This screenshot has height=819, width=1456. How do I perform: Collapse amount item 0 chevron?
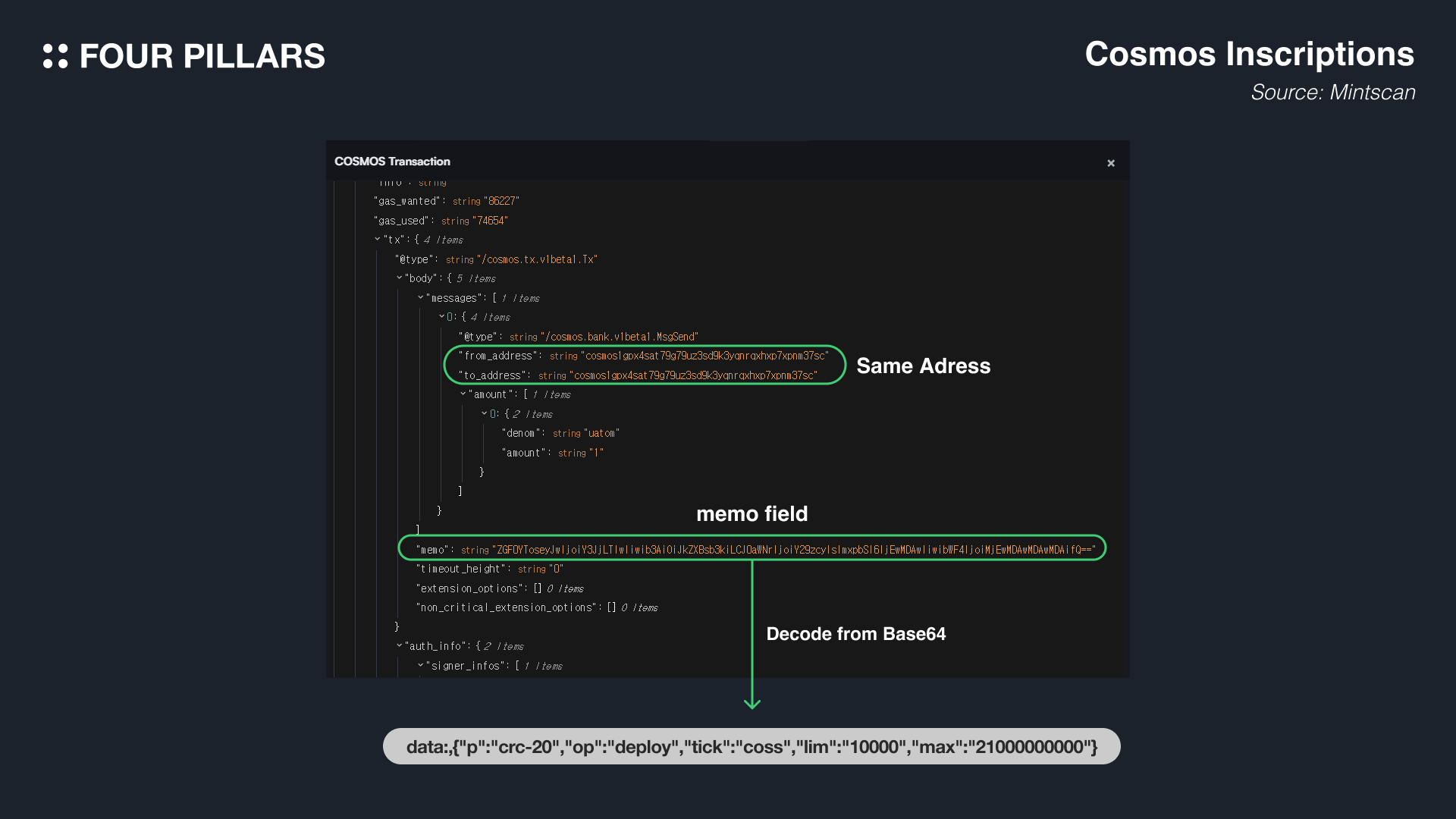(x=484, y=413)
